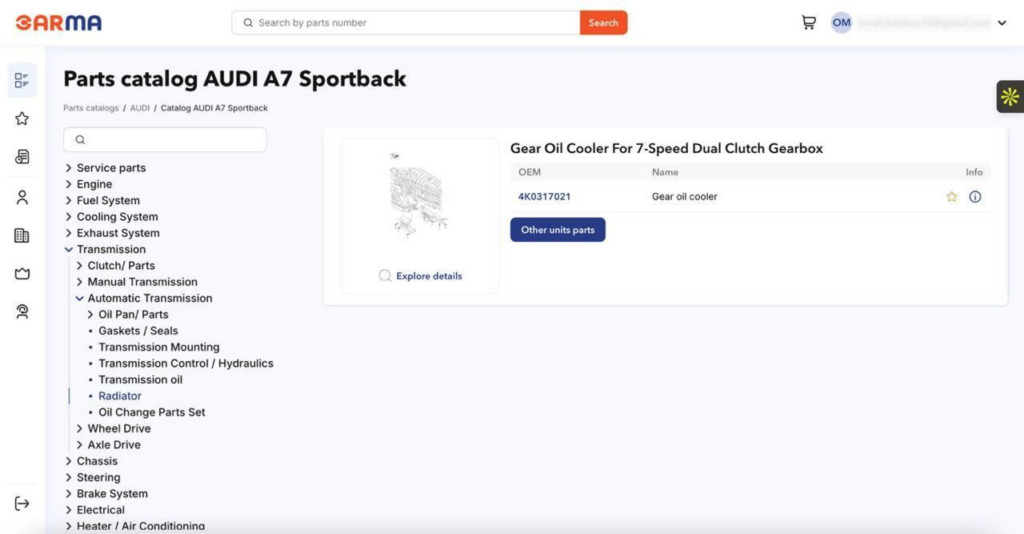Click the yellow asterisk widget at the right edge
This screenshot has width=1024, height=534.
click(x=1009, y=97)
